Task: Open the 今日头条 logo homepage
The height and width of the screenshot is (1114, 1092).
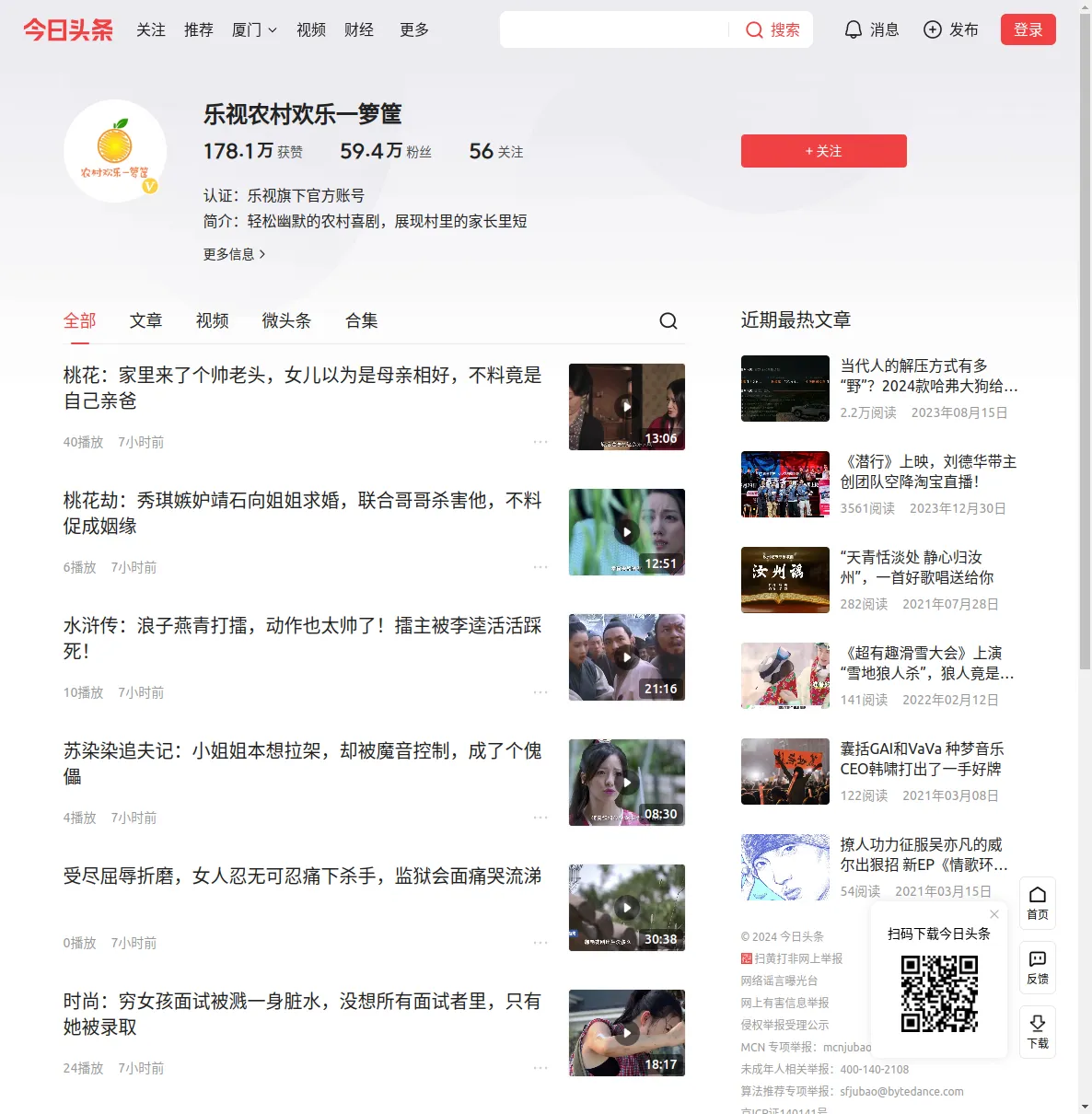Action: tap(68, 29)
